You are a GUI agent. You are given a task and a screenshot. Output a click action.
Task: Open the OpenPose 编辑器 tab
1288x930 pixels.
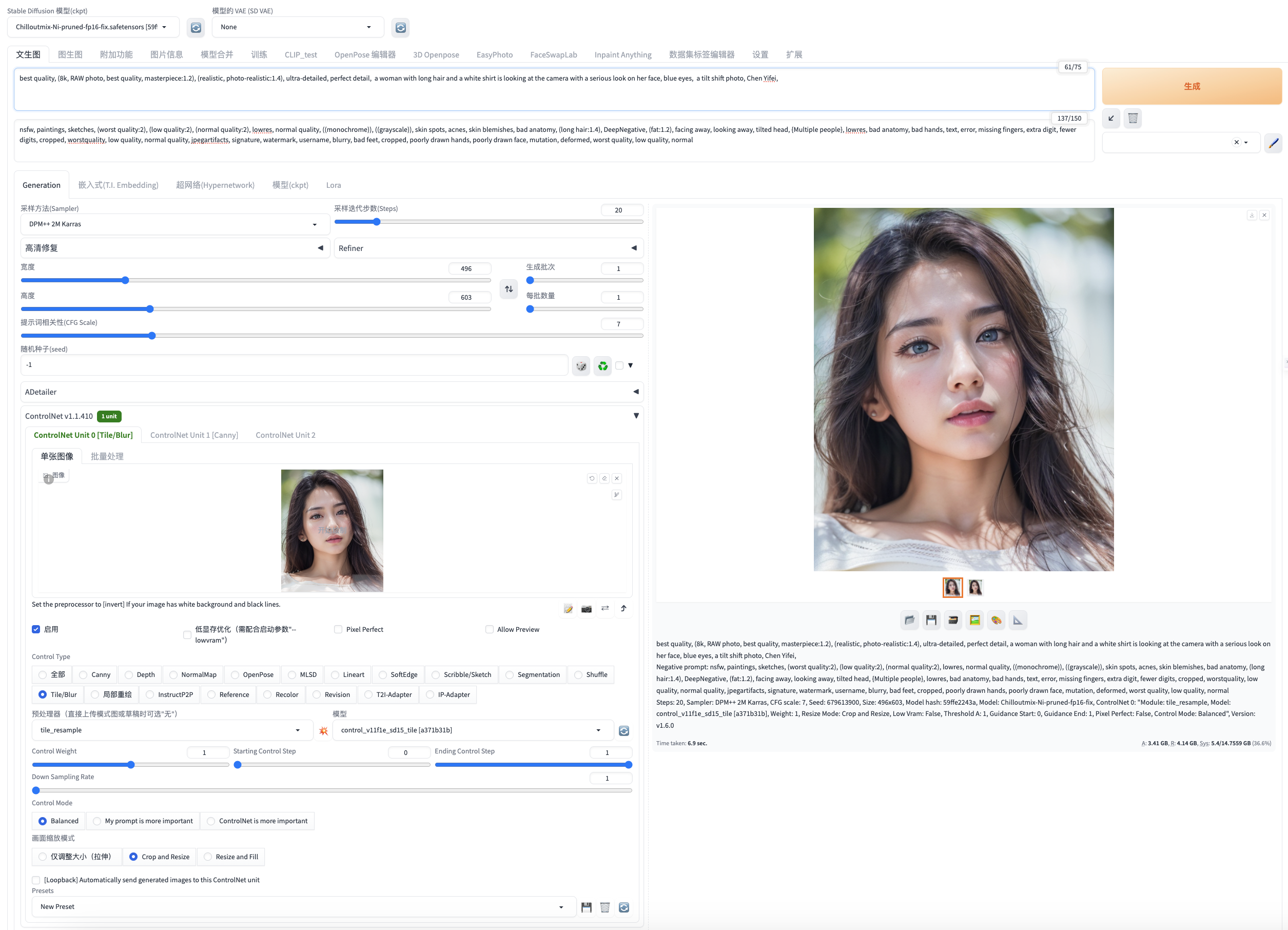point(365,54)
